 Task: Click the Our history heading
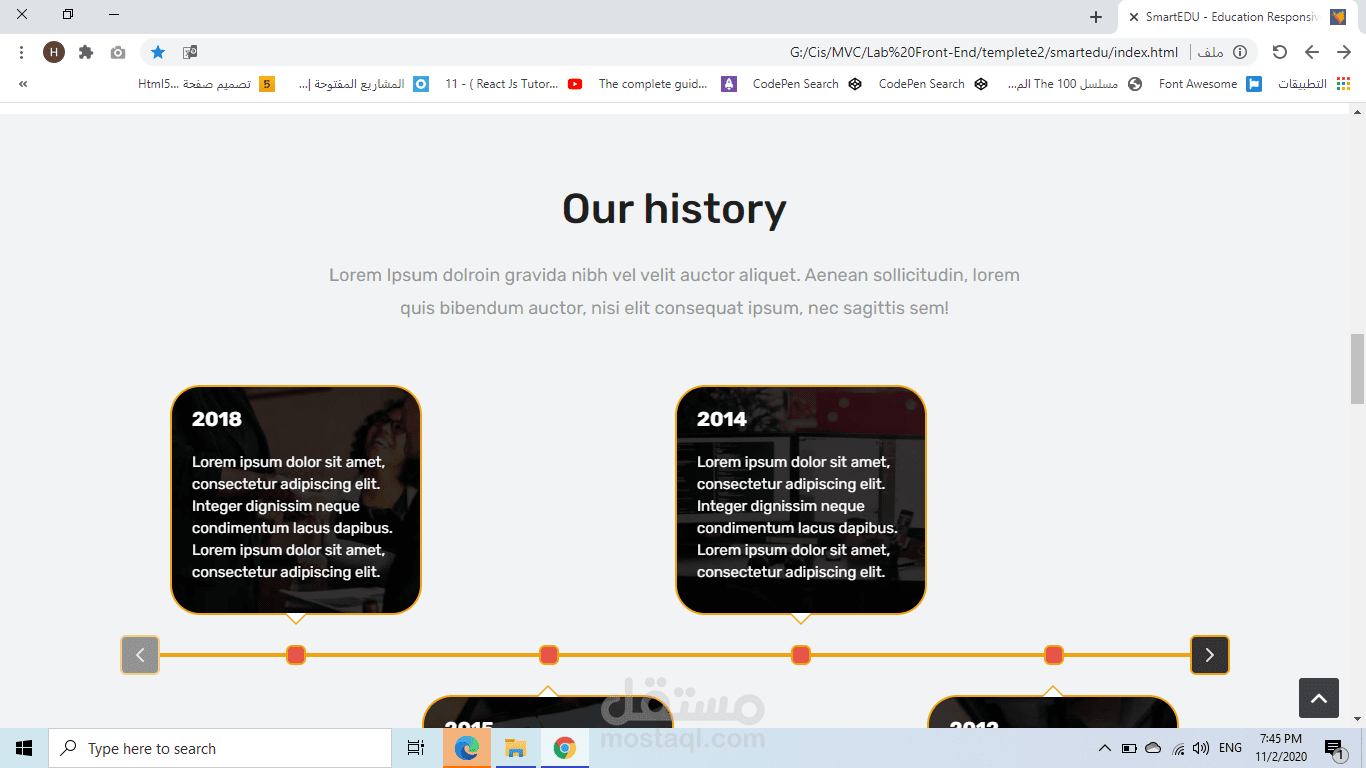click(674, 209)
